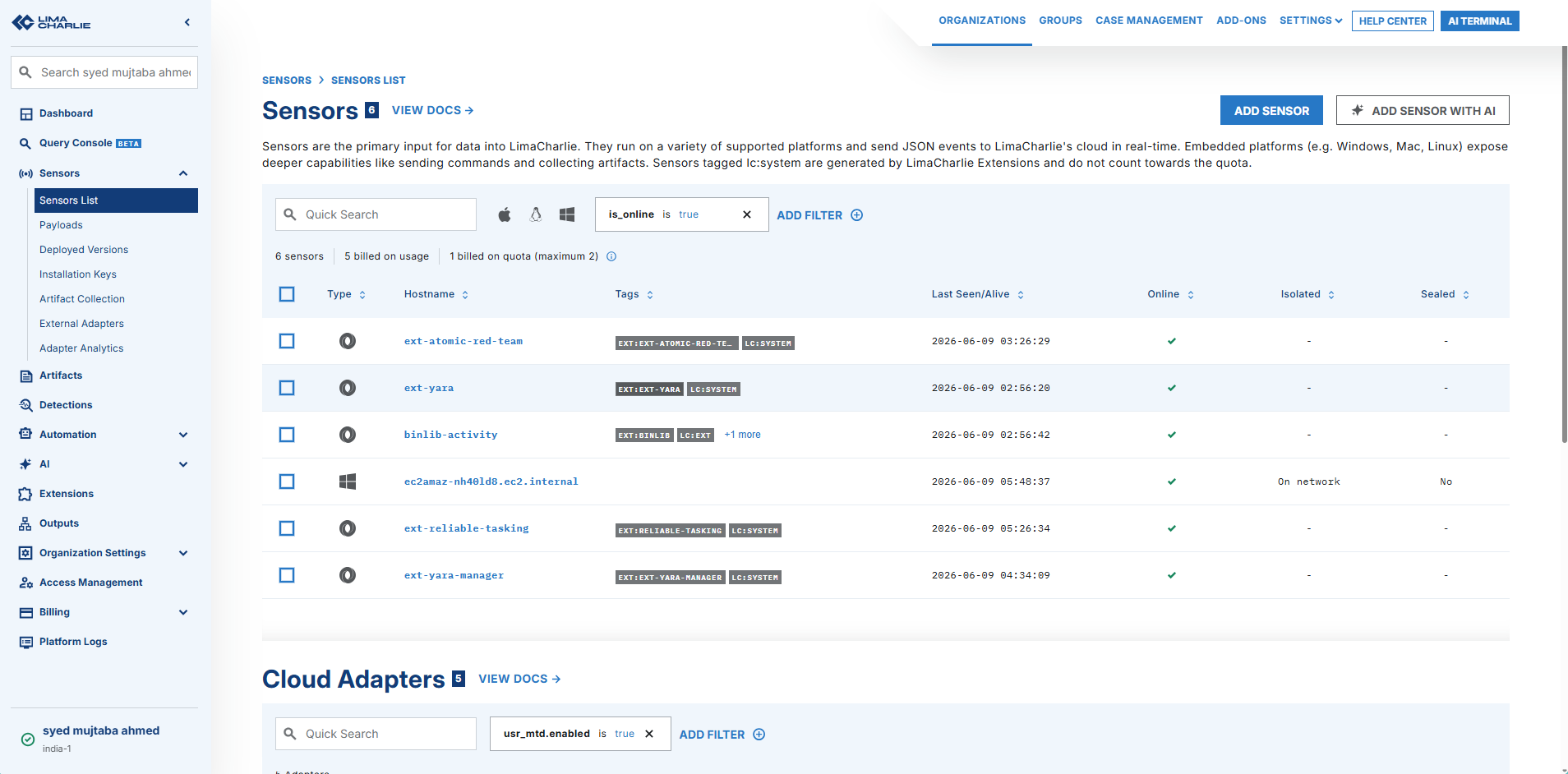Click the Platform Logs icon
Image resolution: width=1568 pixels, height=774 pixels.
tap(26, 643)
